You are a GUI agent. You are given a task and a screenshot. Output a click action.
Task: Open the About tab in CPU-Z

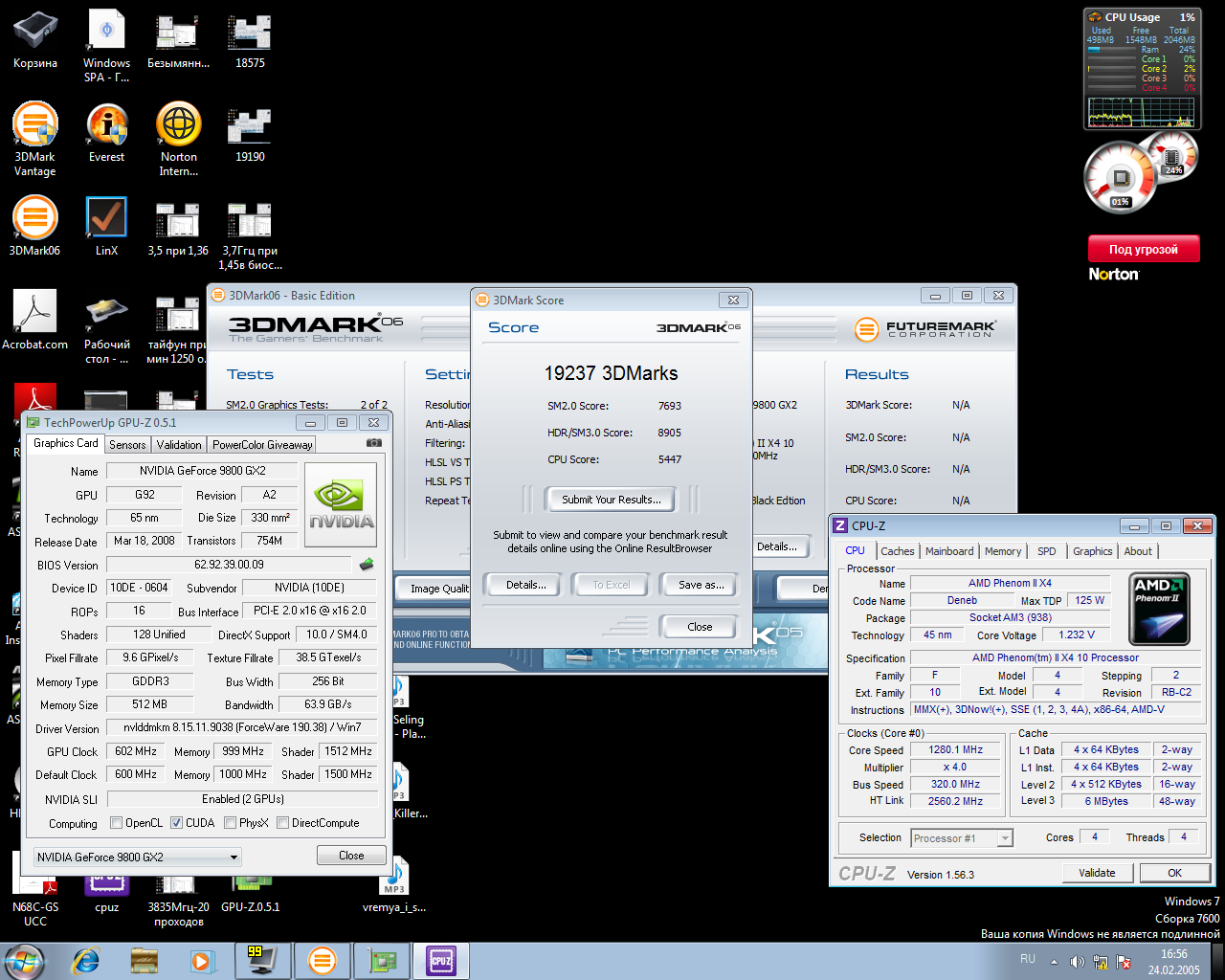tap(1138, 551)
